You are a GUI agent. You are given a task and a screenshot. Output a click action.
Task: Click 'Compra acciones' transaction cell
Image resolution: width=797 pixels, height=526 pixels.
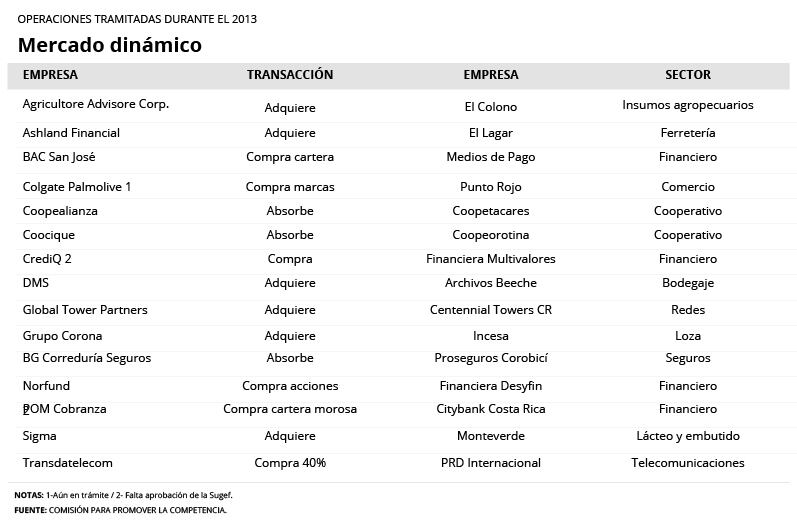pyautogui.click(x=290, y=386)
